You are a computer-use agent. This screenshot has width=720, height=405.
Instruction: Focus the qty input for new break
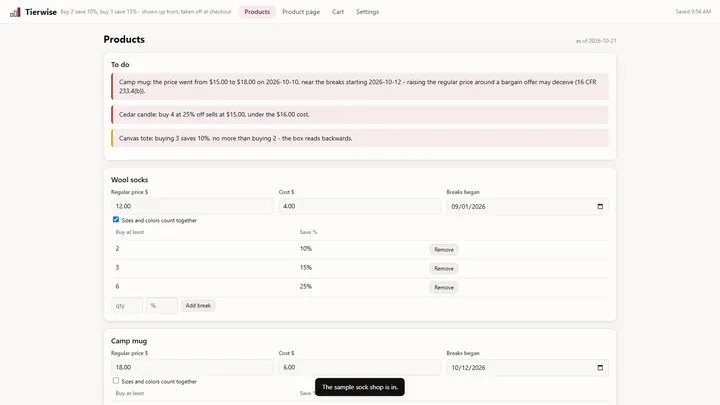[127, 305]
